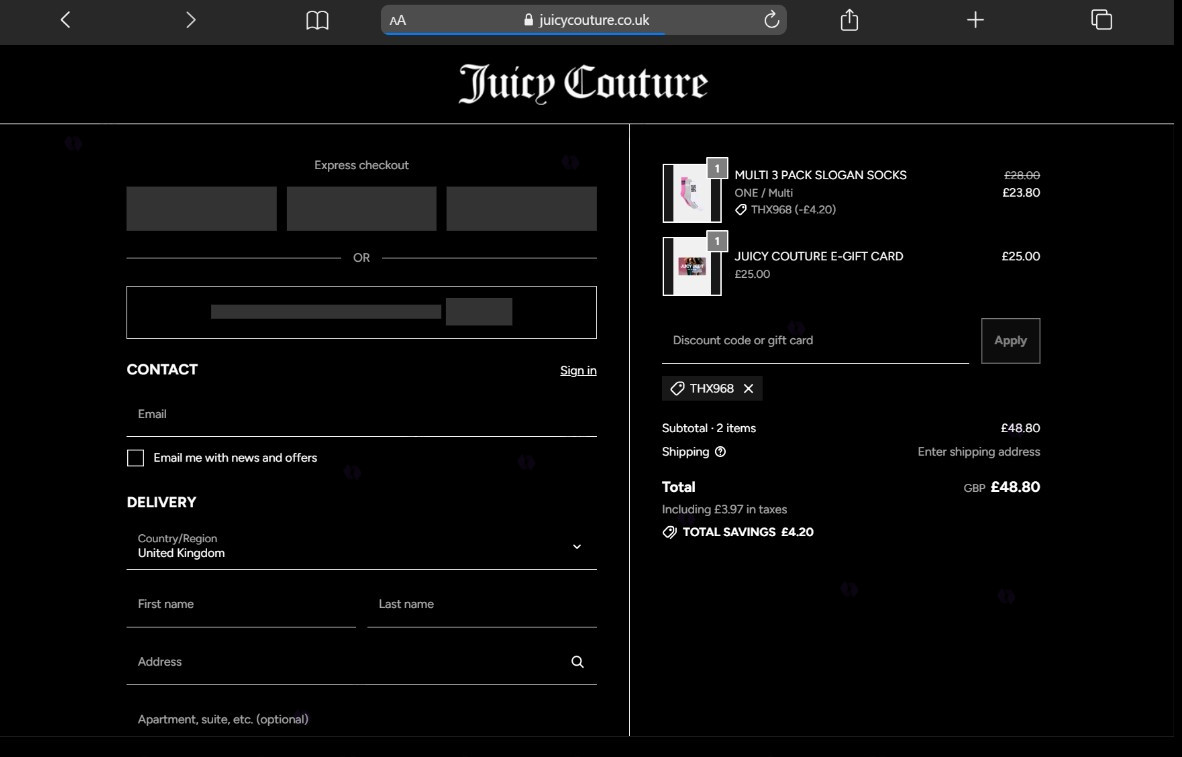Click the Subtotal · 2 items label
This screenshot has width=1182, height=757.
click(709, 428)
